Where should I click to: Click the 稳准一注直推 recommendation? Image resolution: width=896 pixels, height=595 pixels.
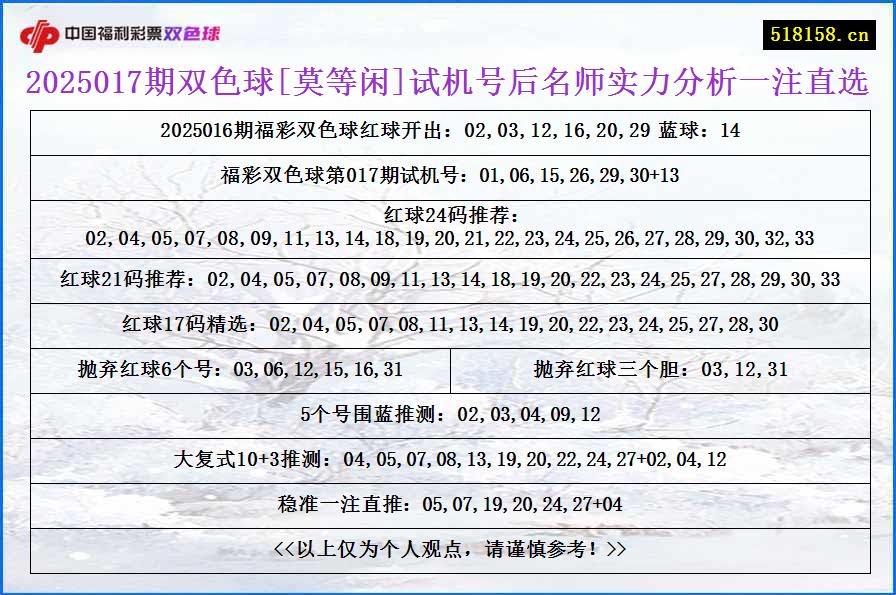448,505
